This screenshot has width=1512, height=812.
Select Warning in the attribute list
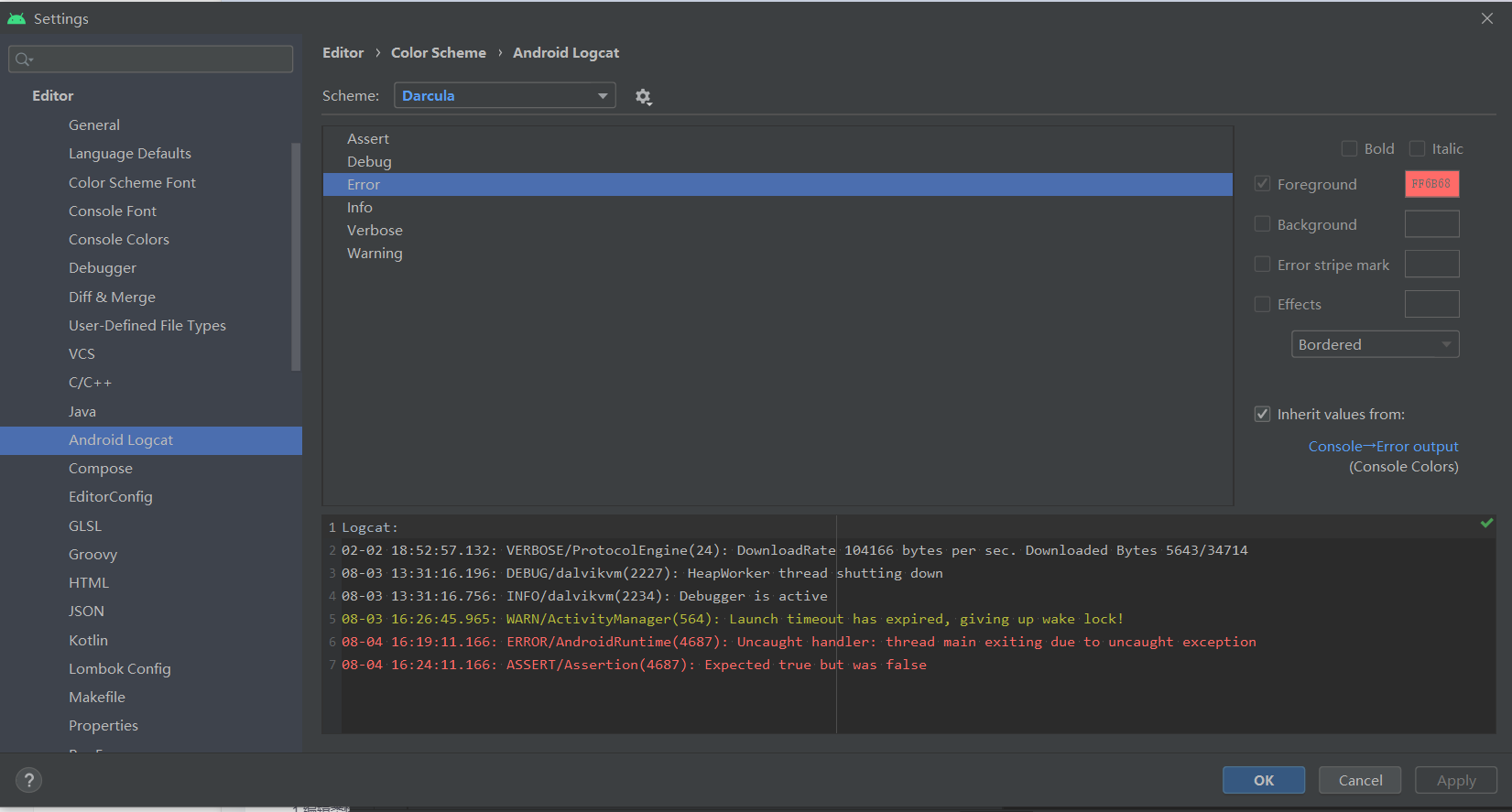(x=778, y=253)
